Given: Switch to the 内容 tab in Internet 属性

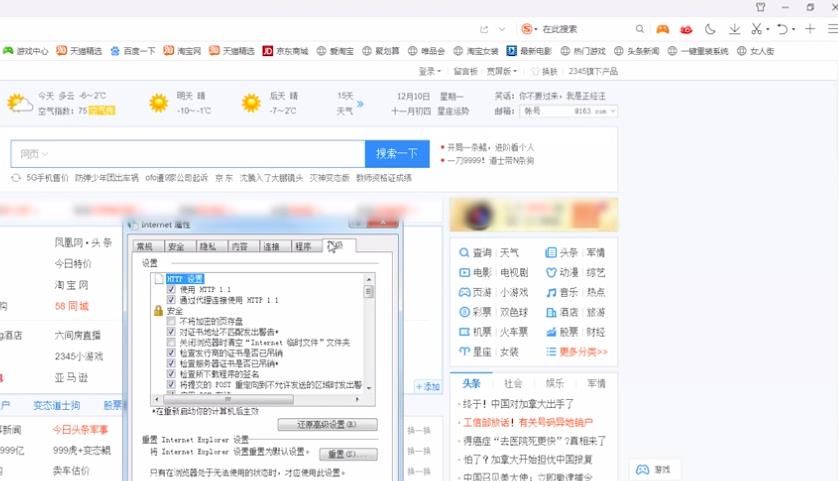Looking at the screenshot, I should click(x=239, y=246).
